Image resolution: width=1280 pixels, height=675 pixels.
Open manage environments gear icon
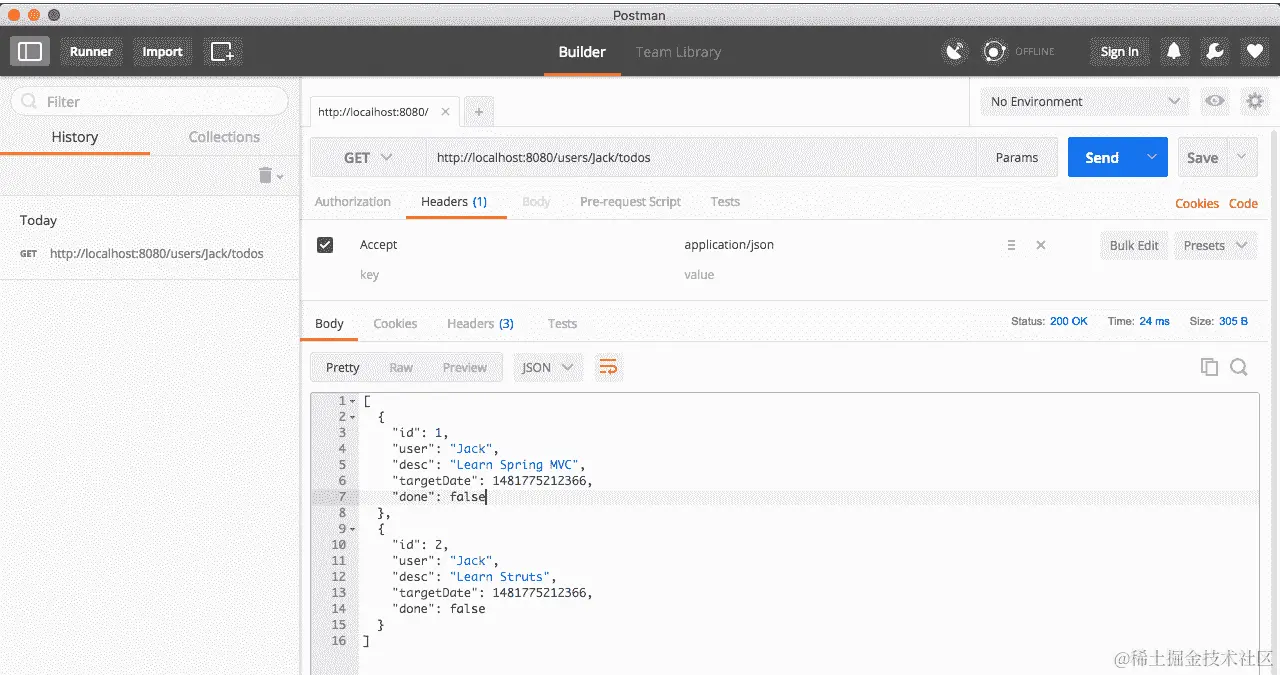[1253, 101]
